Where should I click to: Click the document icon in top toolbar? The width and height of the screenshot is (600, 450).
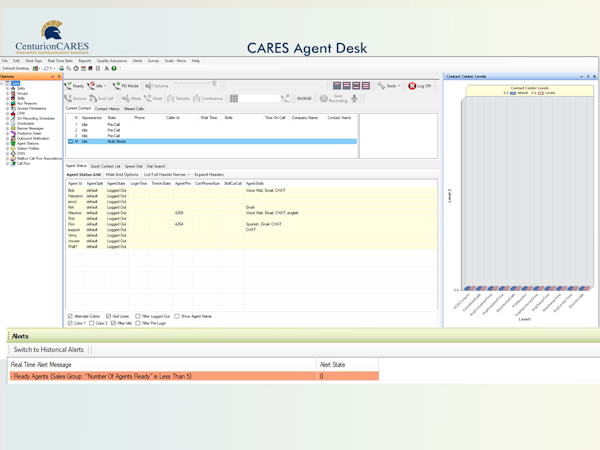tap(98, 68)
